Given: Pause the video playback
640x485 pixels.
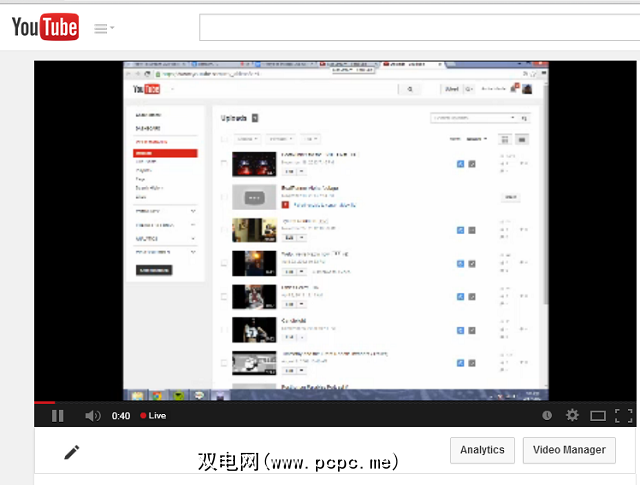Looking at the screenshot, I should click(x=58, y=416).
